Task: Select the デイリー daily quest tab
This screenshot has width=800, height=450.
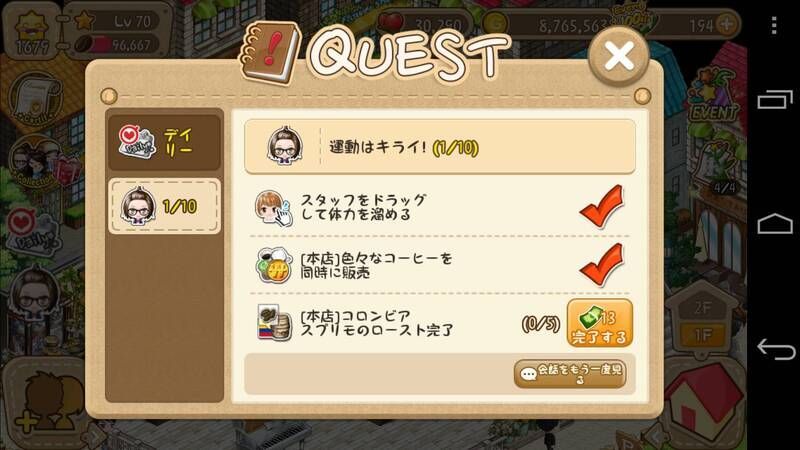Action: [x=164, y=142]
